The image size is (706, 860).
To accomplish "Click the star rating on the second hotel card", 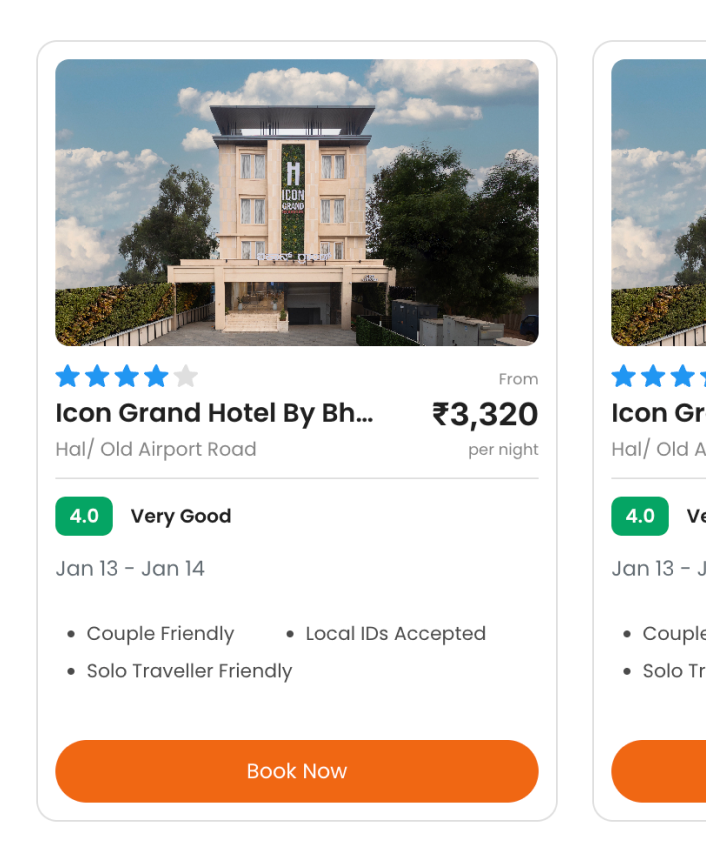I will click(652, 376).
